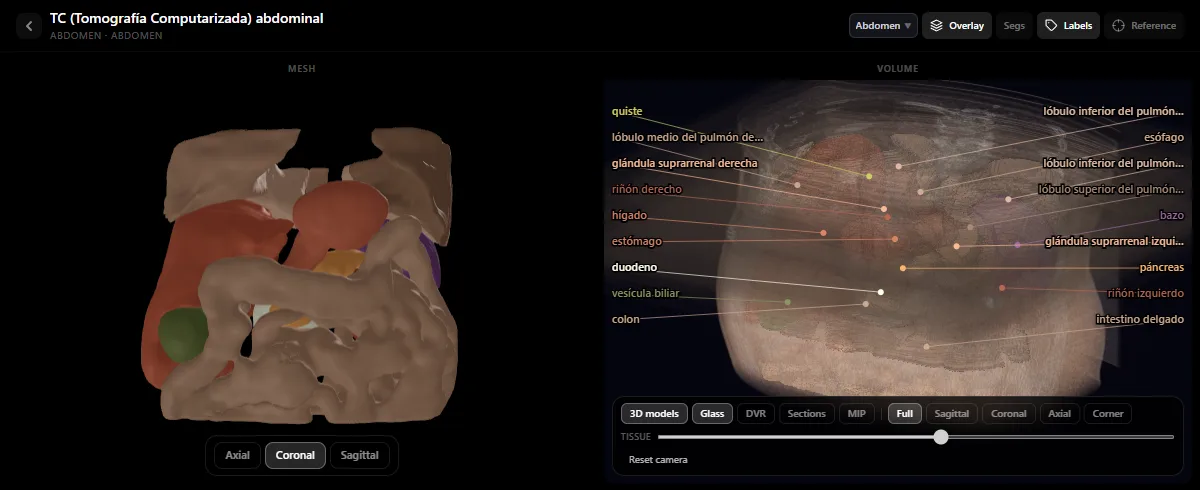
Task: Toggle the Reference crosshair button
Action: 1144,26
